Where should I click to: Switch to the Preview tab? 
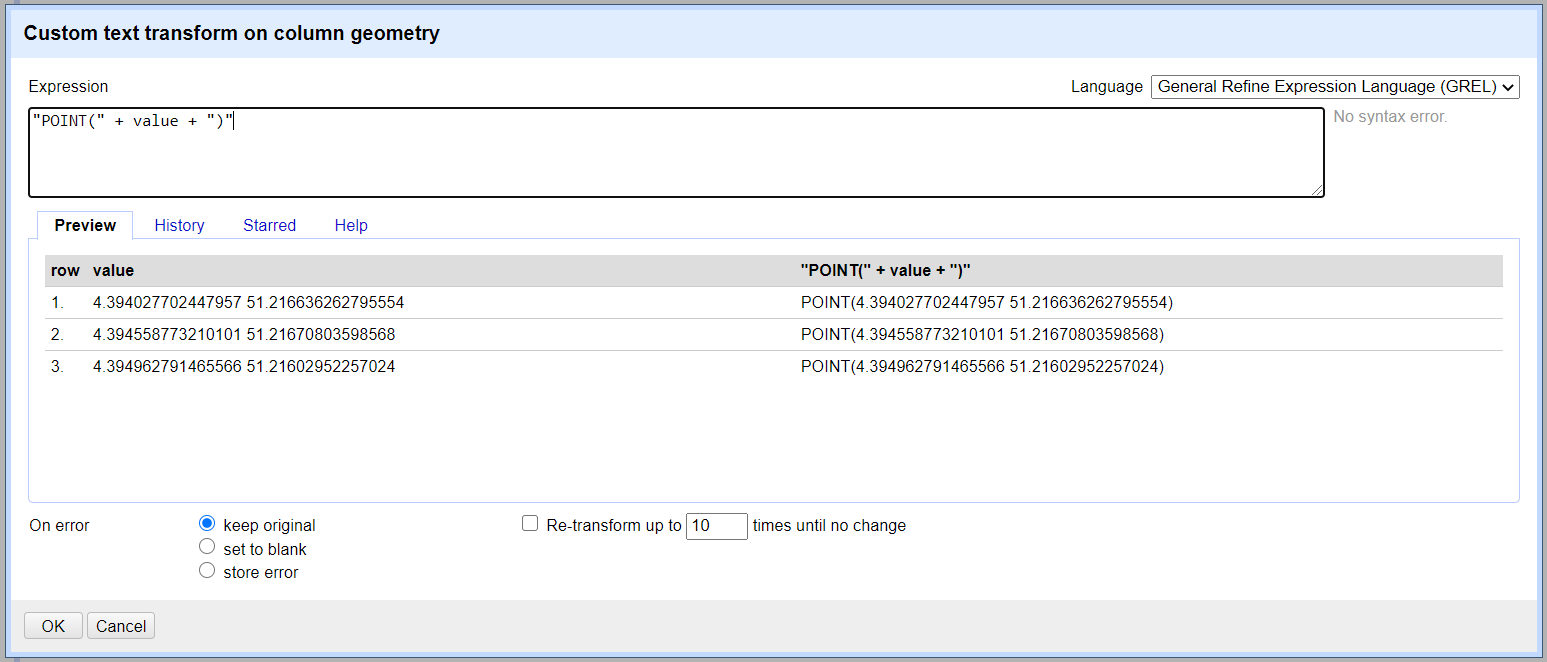(85, 225)
